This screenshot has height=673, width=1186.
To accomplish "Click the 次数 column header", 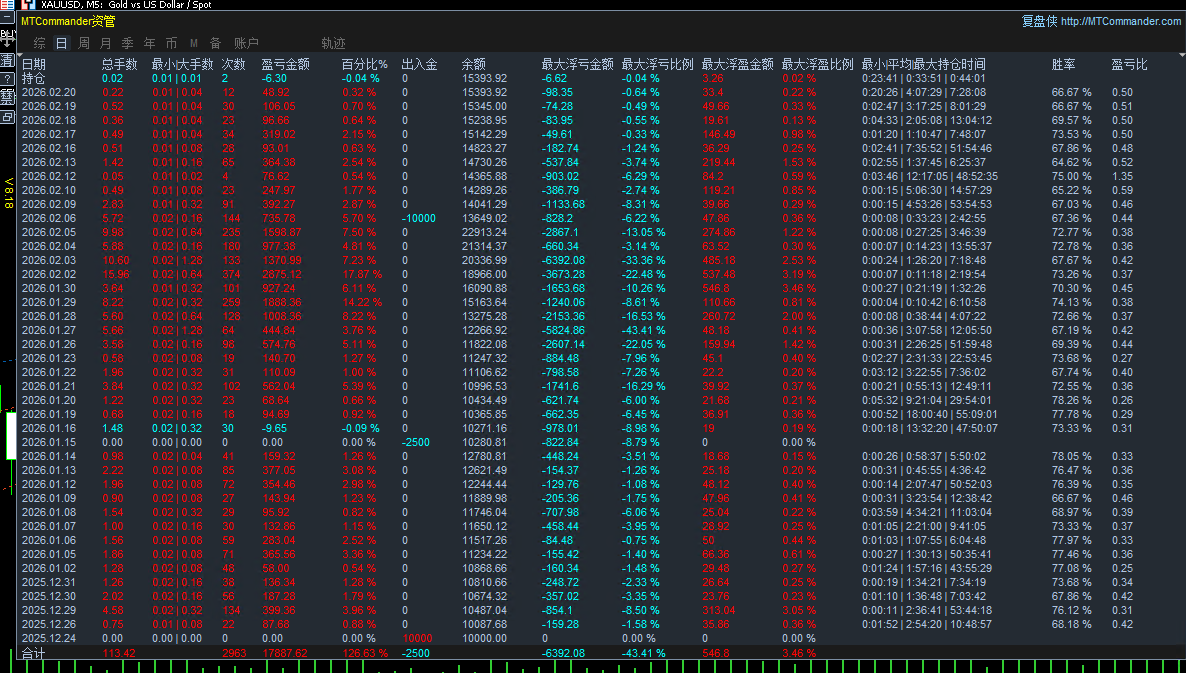I will (234, 64).
